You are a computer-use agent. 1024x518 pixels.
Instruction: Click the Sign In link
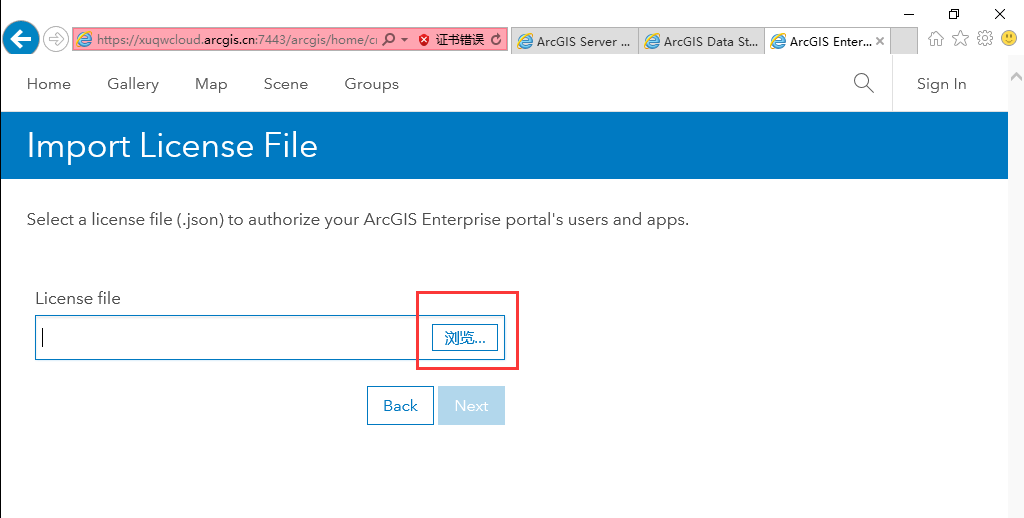tap(941, 84)
